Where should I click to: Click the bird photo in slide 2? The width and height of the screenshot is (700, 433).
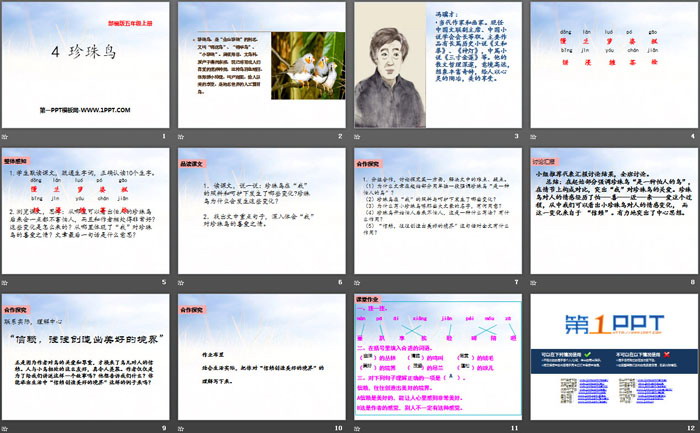(x=308, y=66)
